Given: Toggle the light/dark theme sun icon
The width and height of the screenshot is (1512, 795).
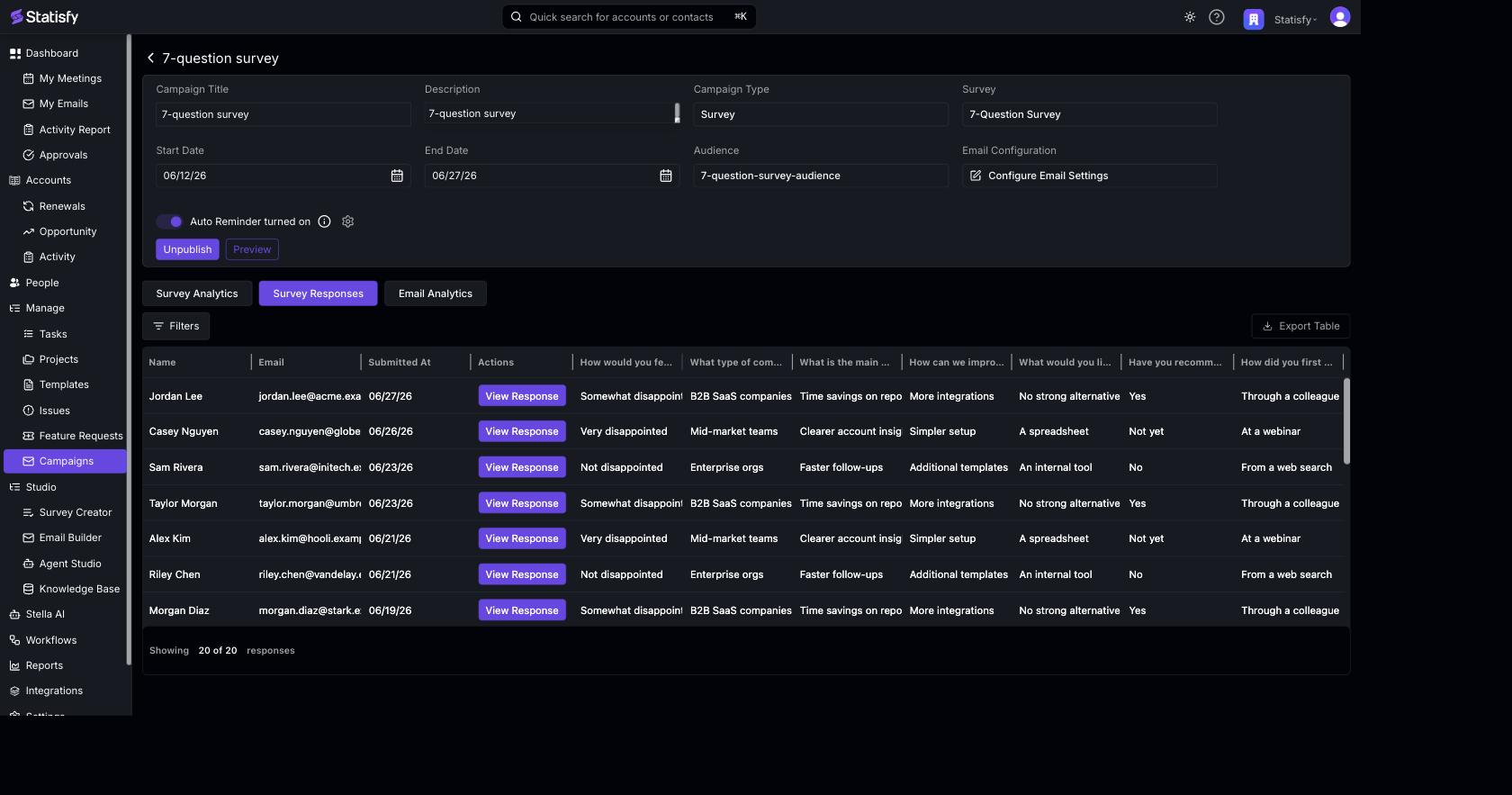Looking at the screenshot, I should 1190,17.
